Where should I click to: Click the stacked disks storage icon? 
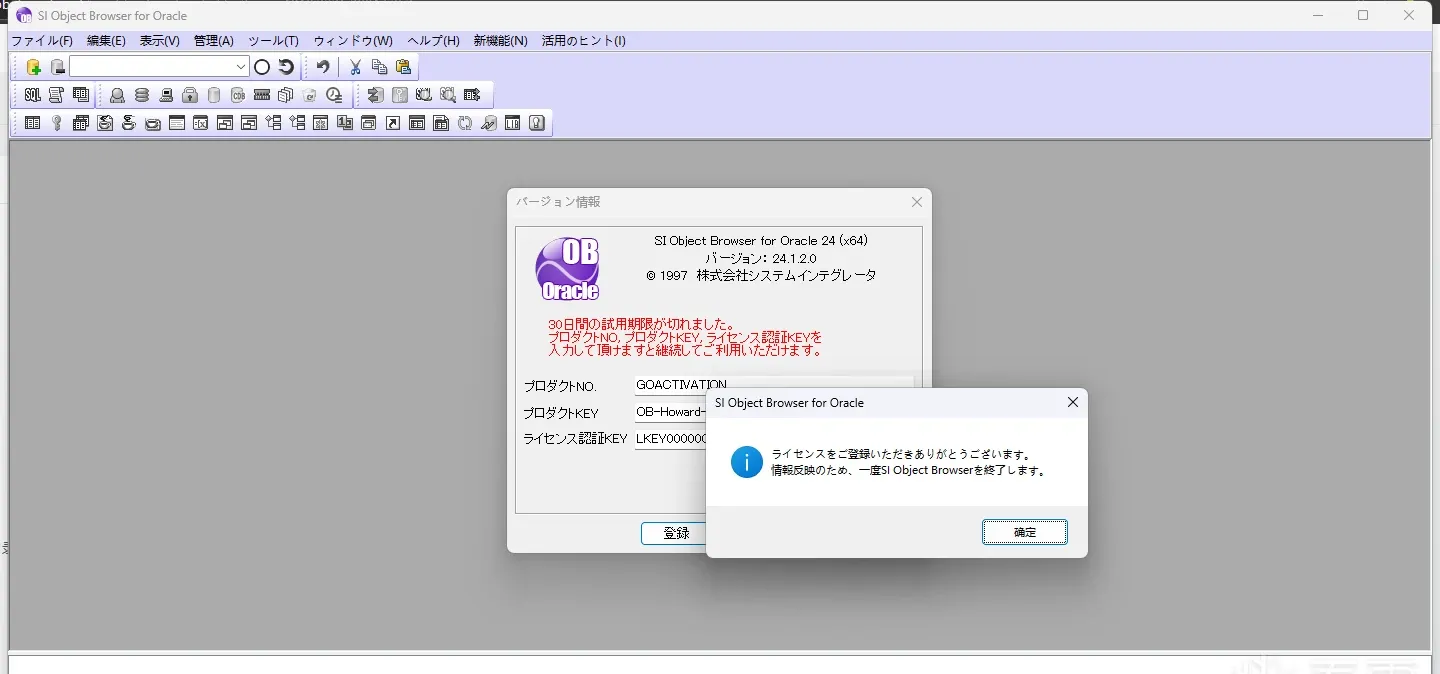142,96
